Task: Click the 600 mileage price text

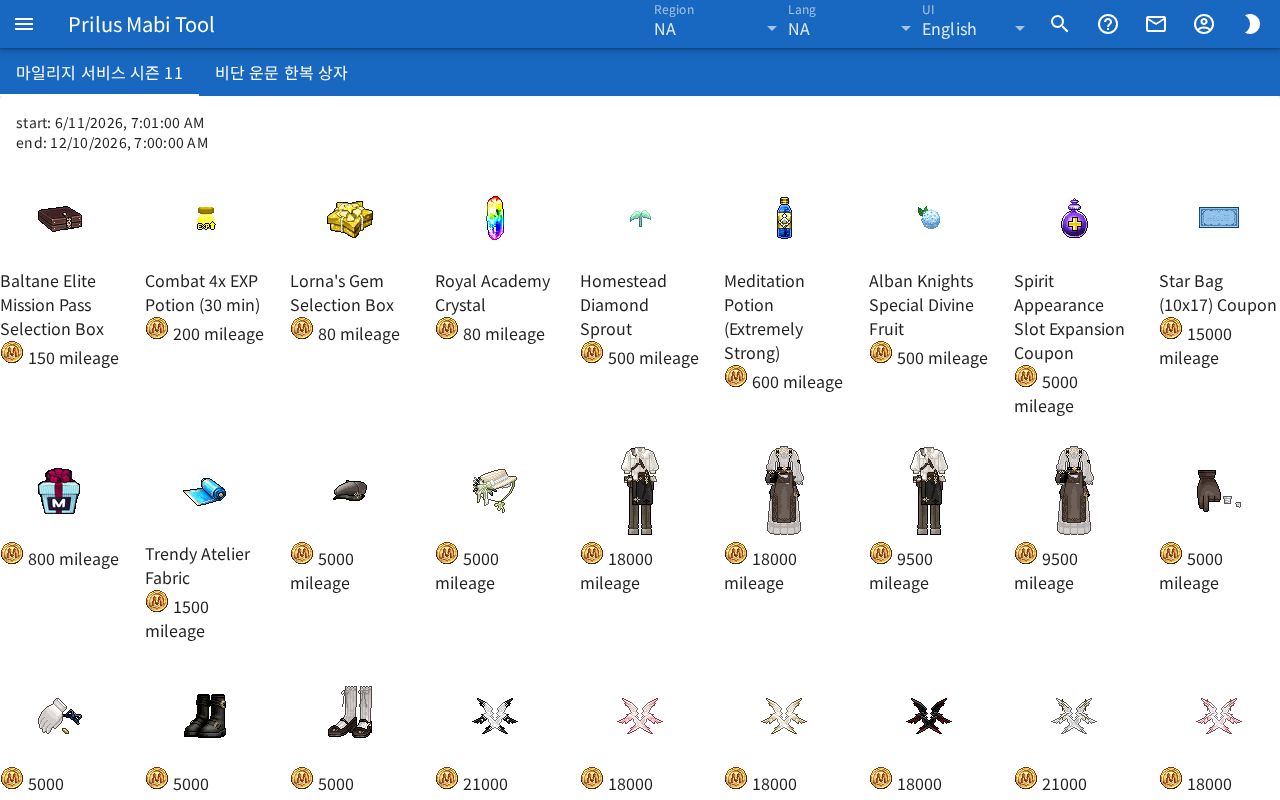Action: [x=797, y=382]
